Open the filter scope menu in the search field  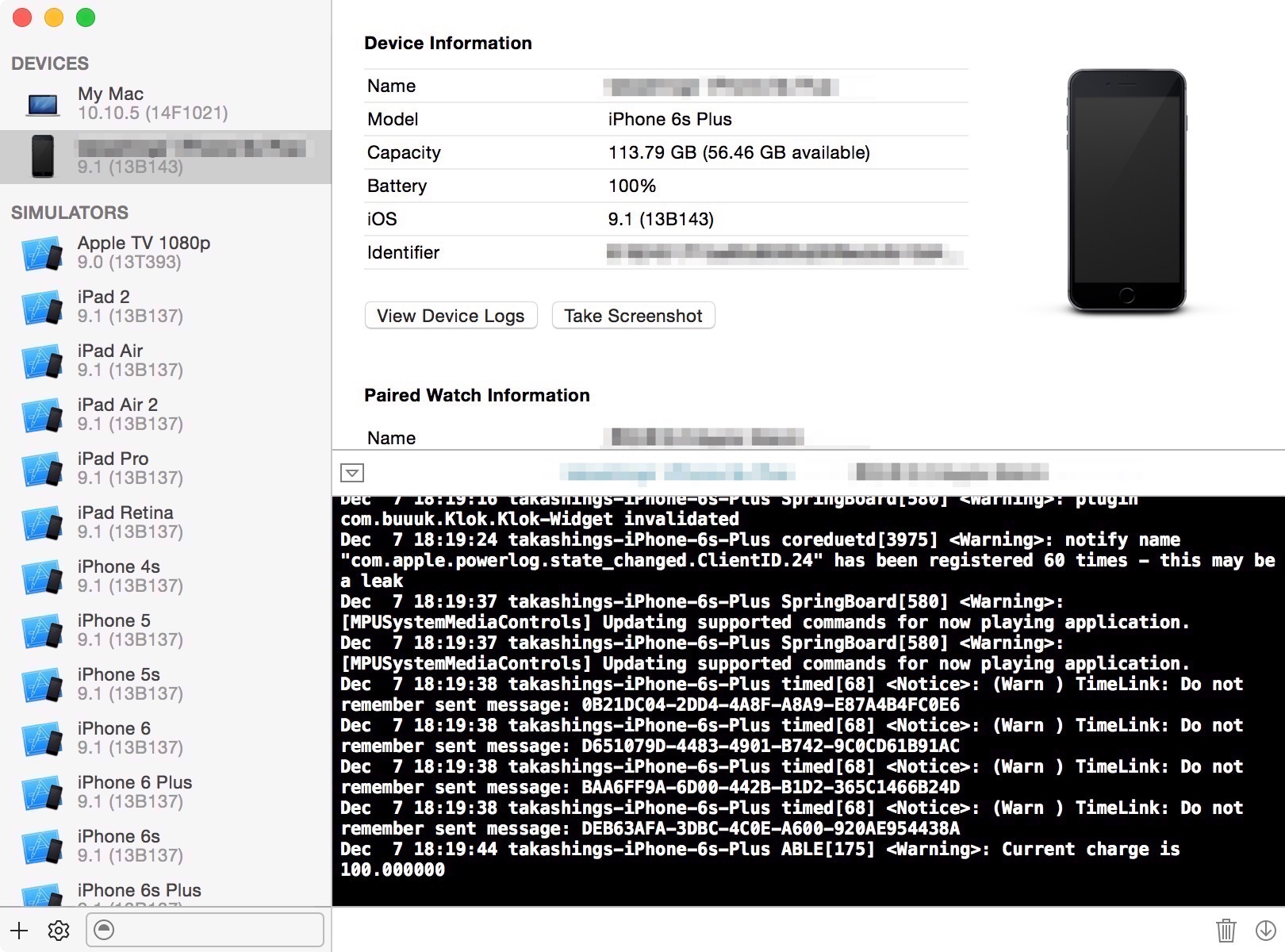(105, 930)
